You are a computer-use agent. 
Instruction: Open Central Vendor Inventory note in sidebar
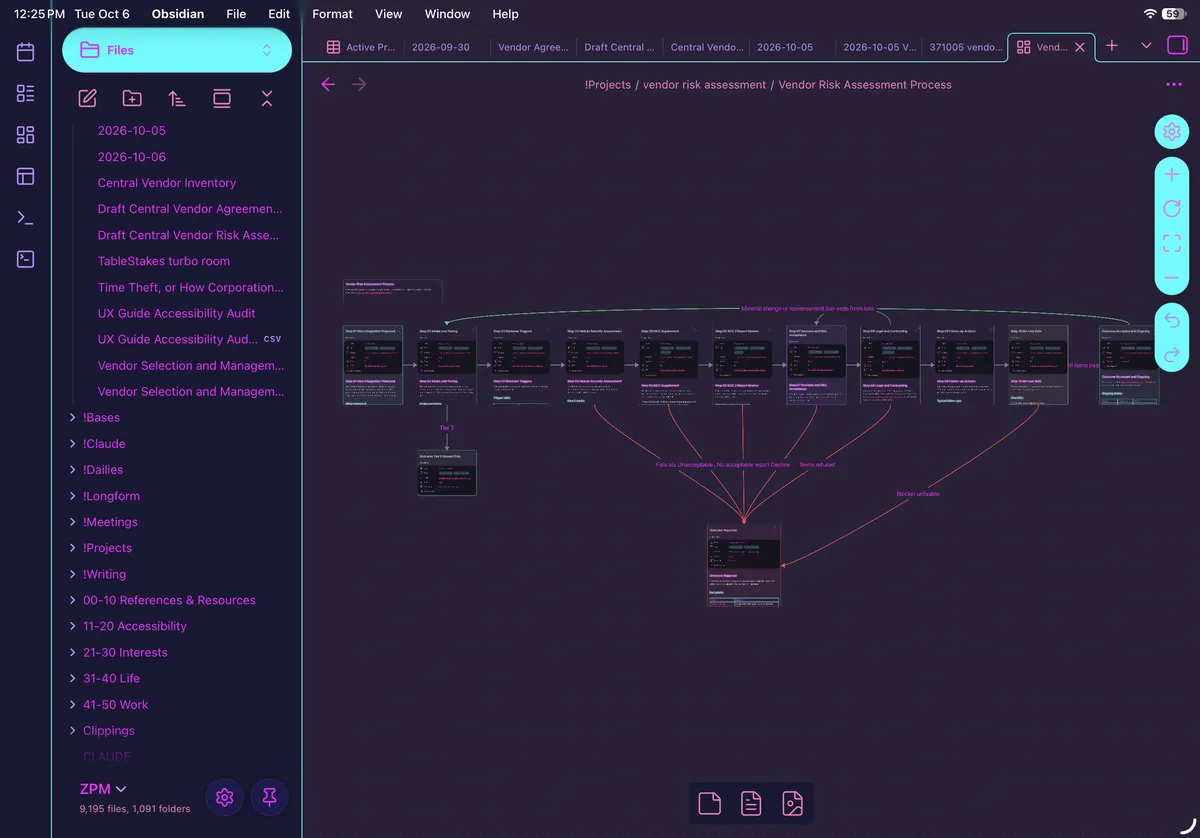[167, 183]
